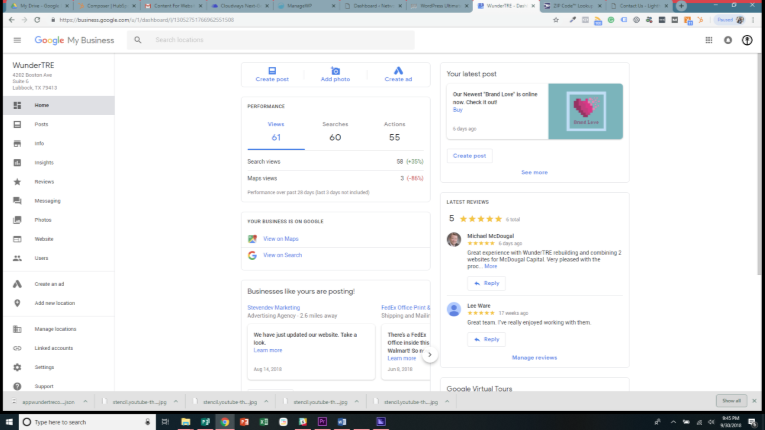This screenshot has width=765, height=430.
Task: Click the Brand Love post thumbnail
Action: pos(585,111)
